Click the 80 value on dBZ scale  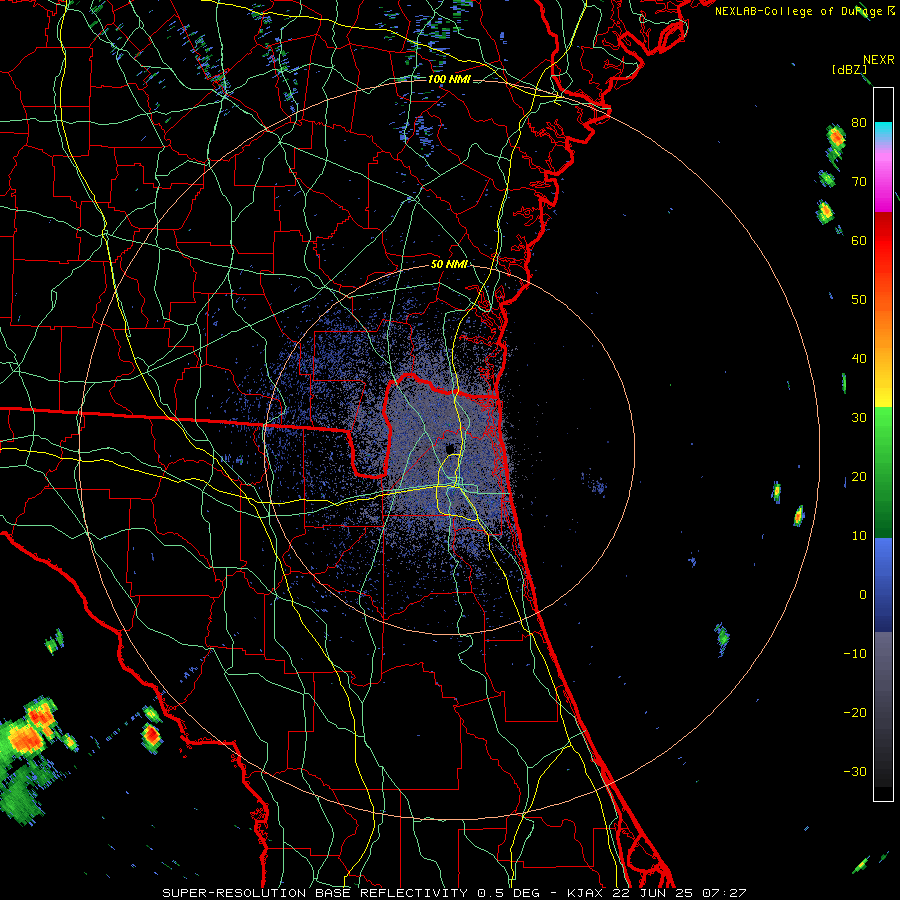(x=859, y=122)
